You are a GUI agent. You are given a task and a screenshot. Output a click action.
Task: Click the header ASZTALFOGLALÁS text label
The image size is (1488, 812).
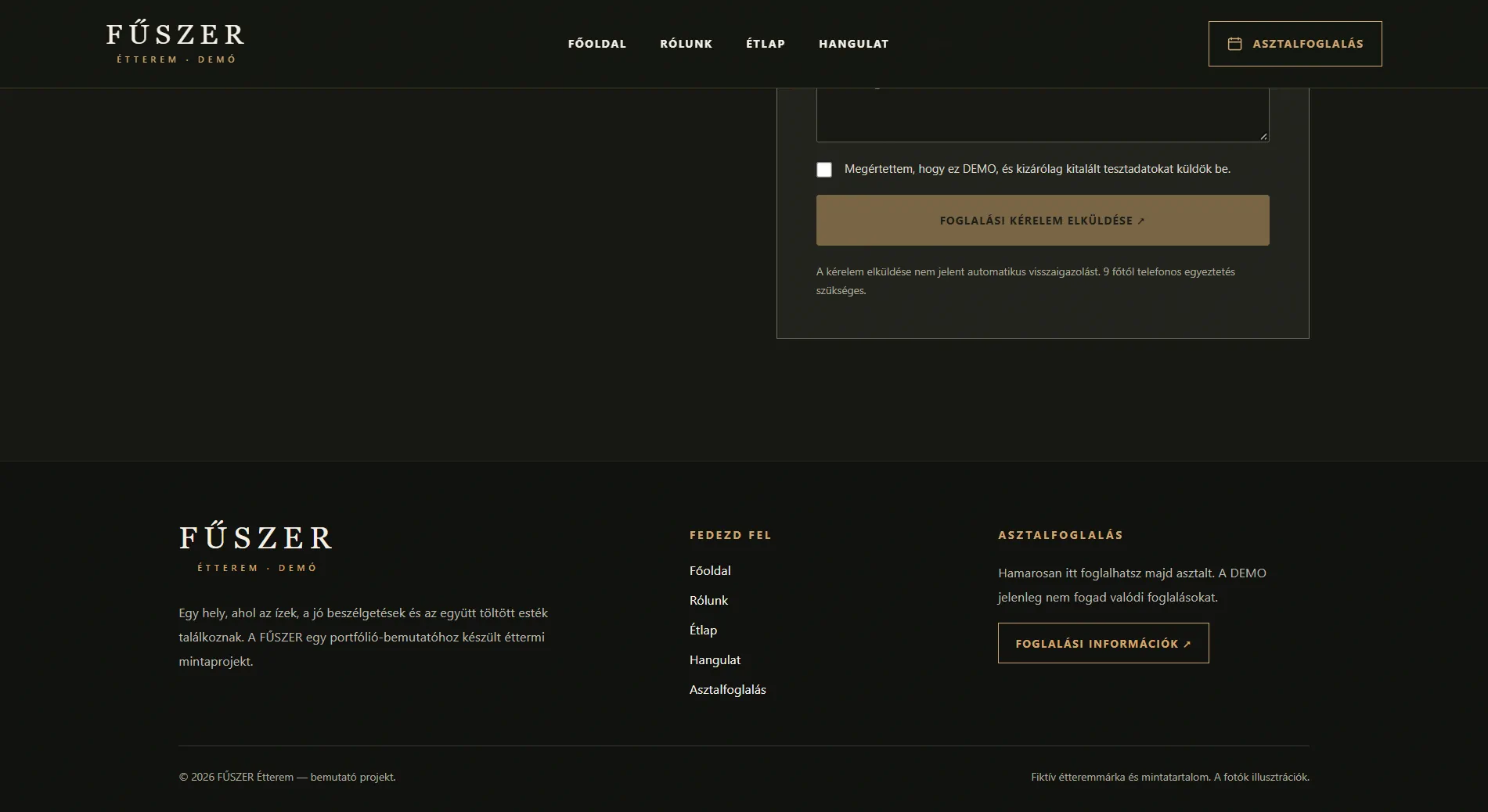click(1308, 44)
